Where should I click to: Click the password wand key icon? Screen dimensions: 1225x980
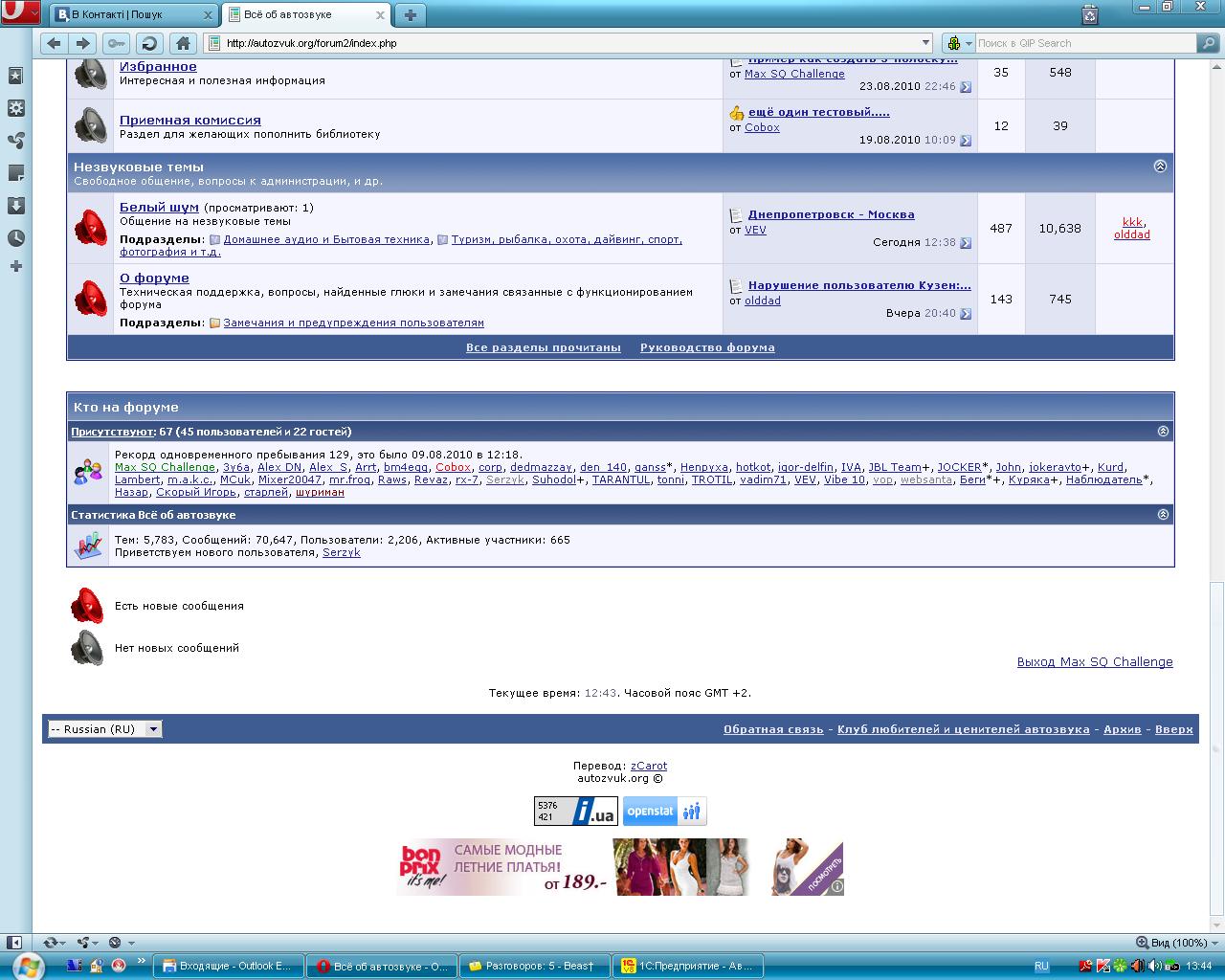(x=116, y=43)
